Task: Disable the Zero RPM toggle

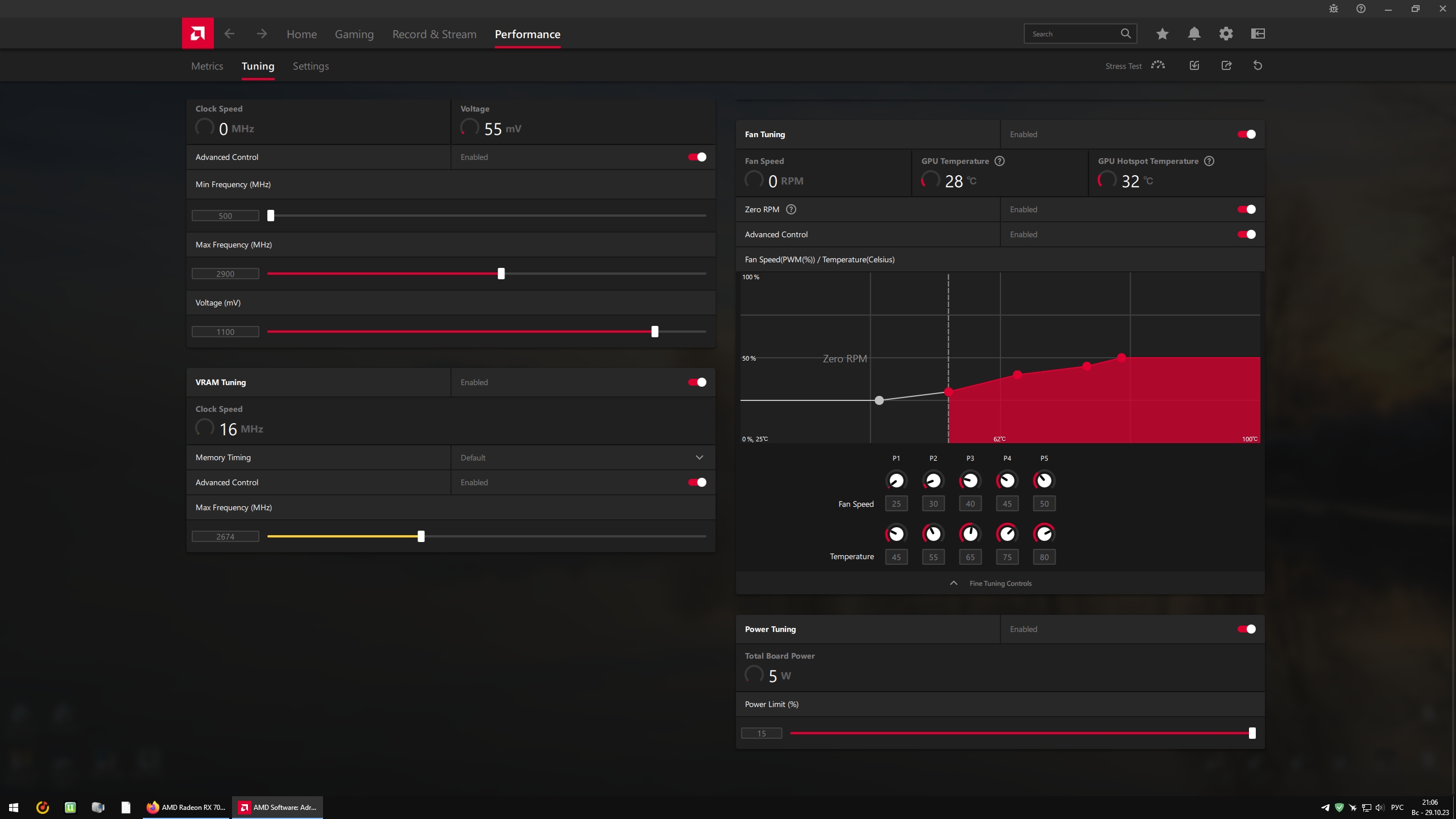Action: point(1246,209)
